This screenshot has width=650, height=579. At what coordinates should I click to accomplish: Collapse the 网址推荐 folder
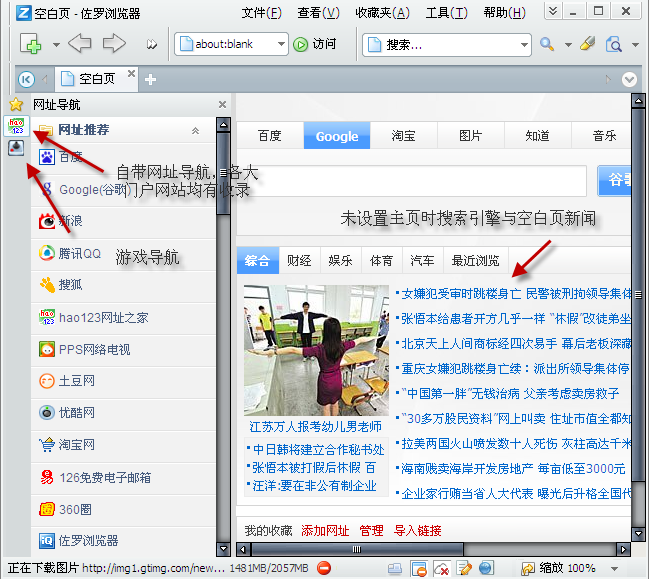195,131
